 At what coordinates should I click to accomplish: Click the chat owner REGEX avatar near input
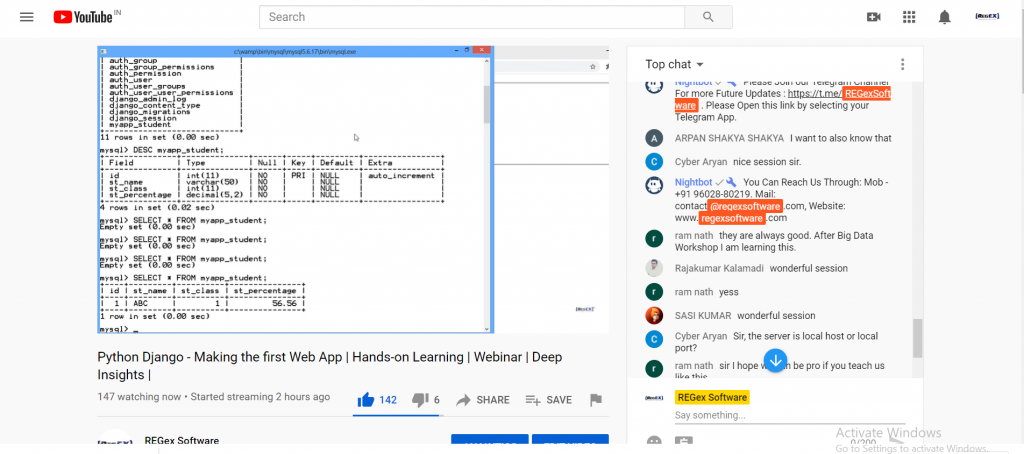654,397
